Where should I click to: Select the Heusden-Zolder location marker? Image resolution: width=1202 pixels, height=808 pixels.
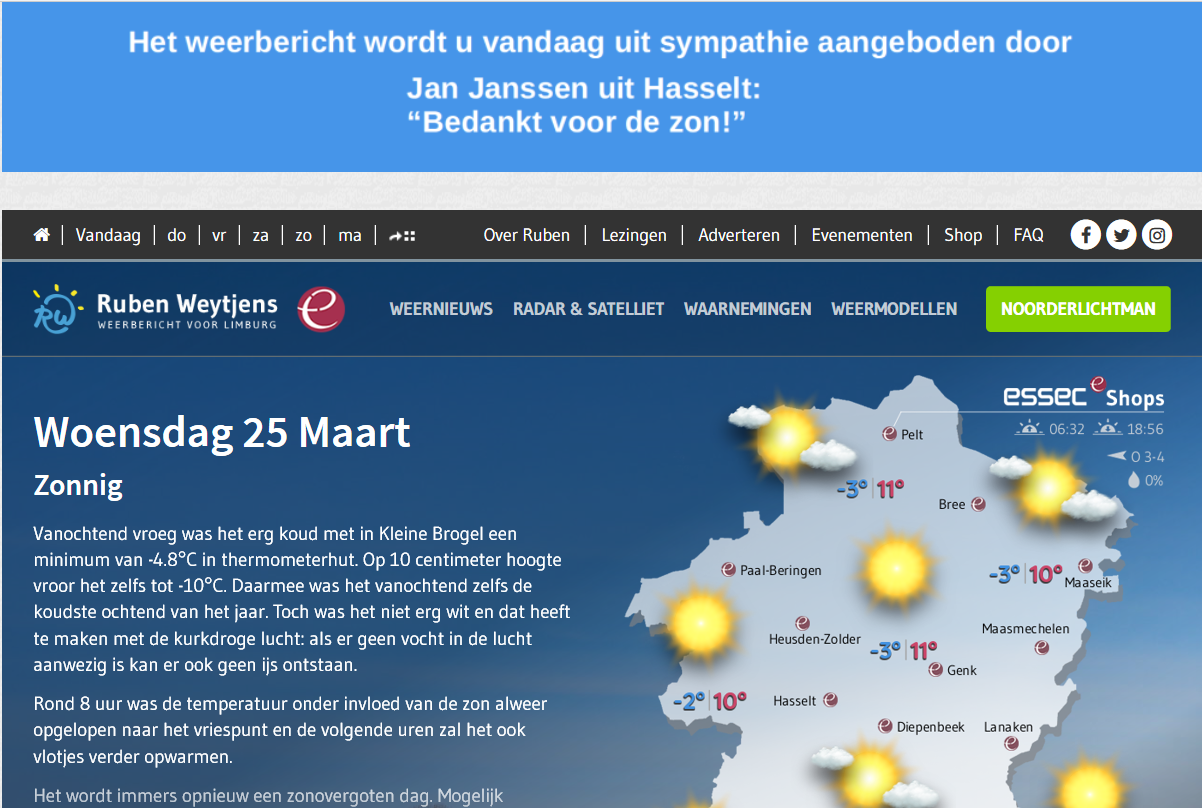pyautogui.click(x=802, y=623)
